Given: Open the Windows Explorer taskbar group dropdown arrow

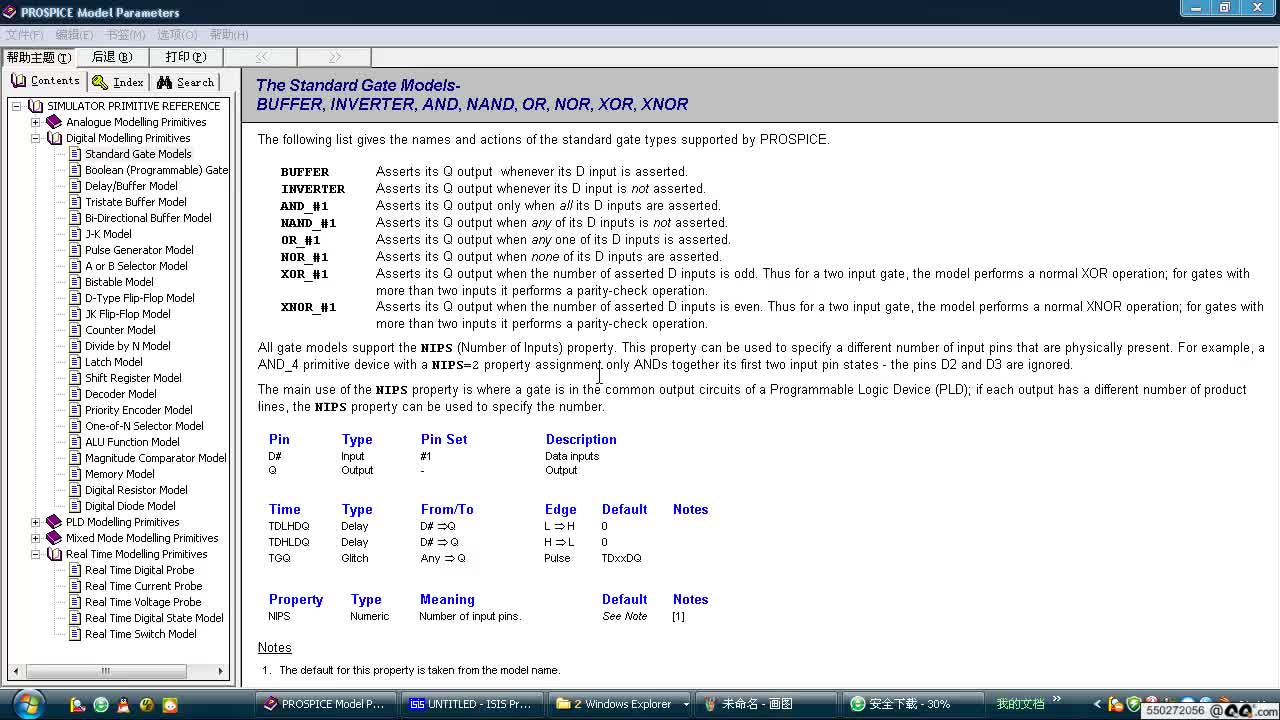Looking at the screenshot, I should point(686,704).
